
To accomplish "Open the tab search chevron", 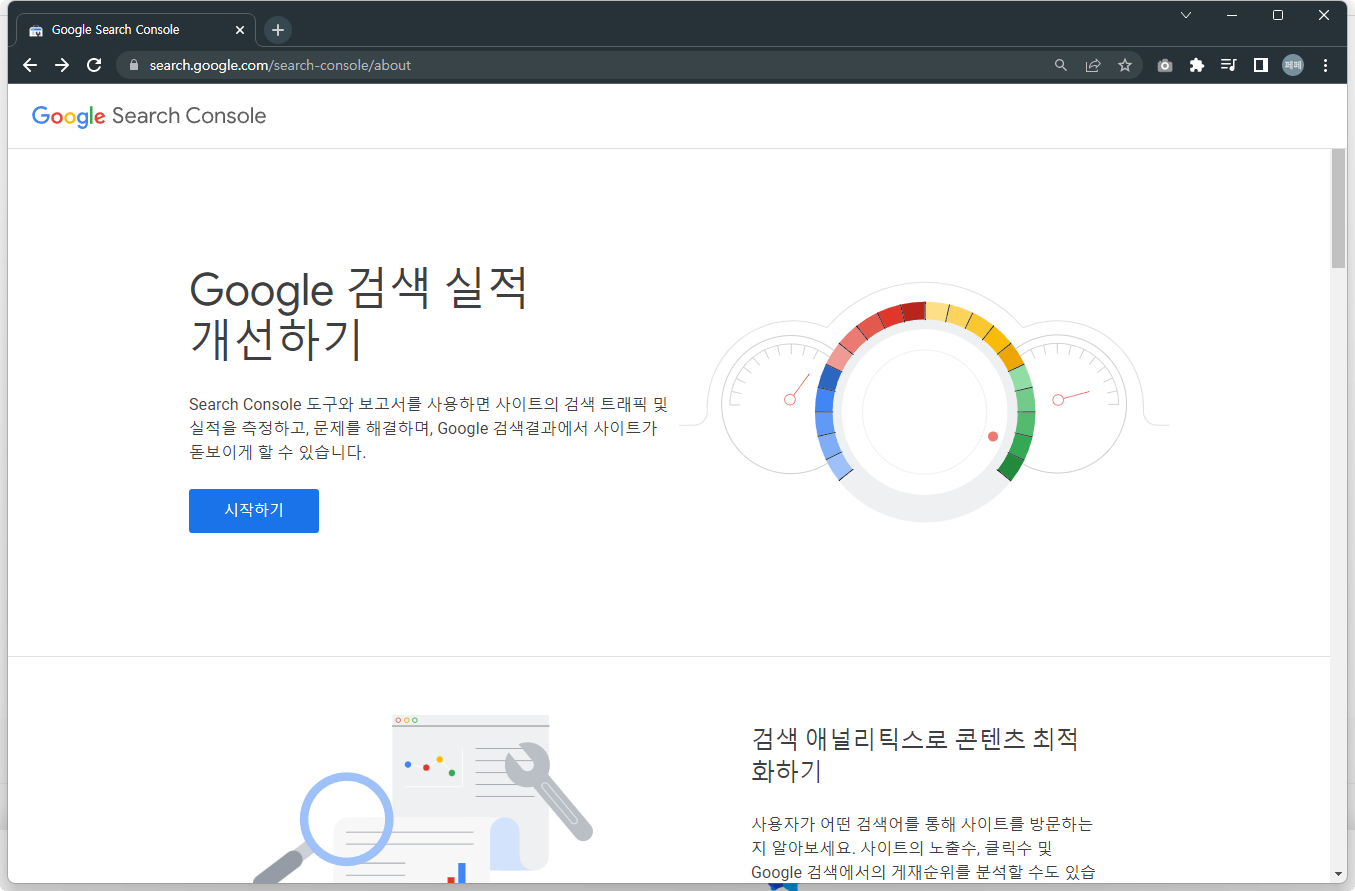I will point(1186,15).
